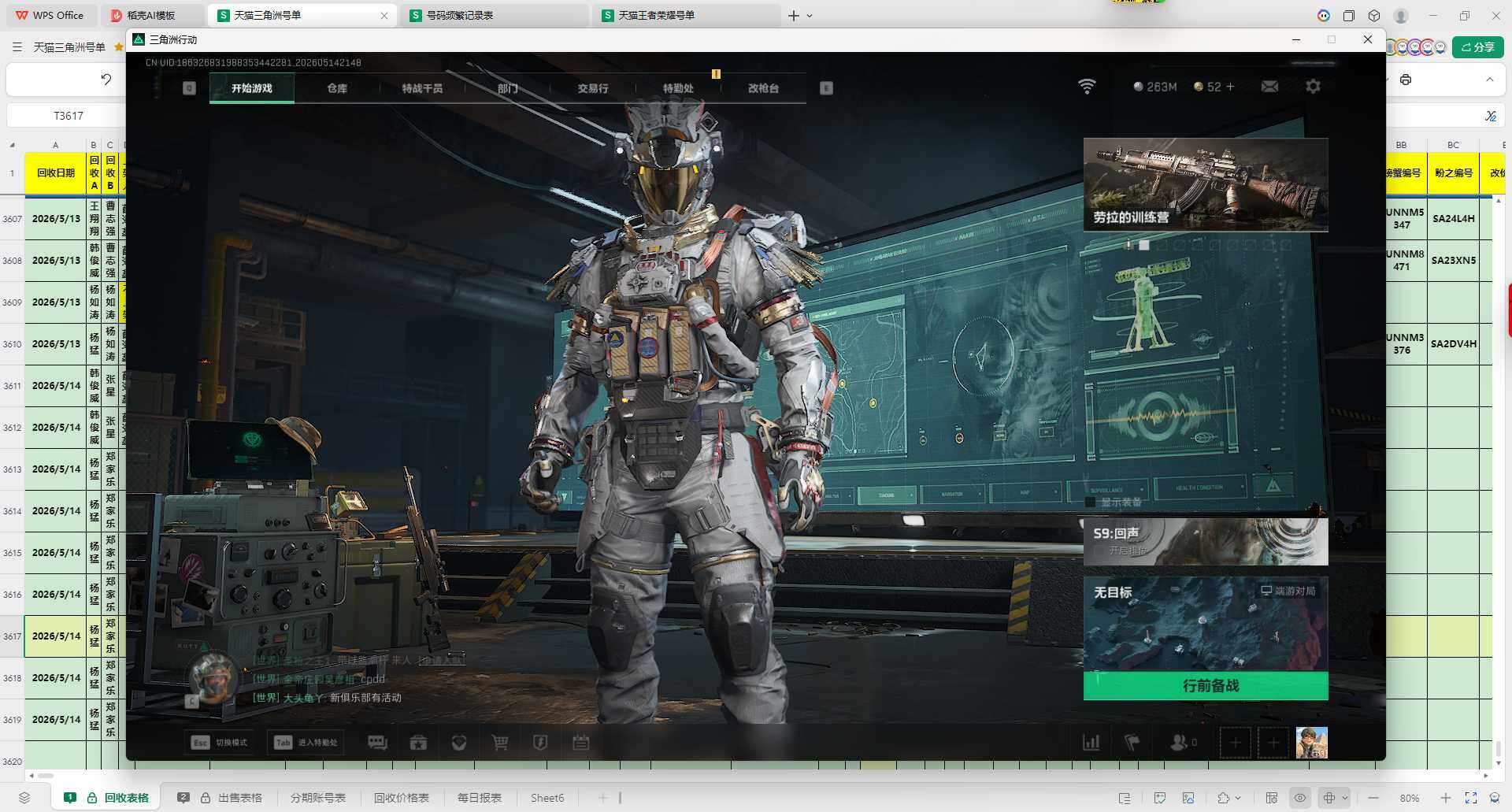
Task: Click the zoom out minus in the WPS status bar
Action: [1373, 798]
